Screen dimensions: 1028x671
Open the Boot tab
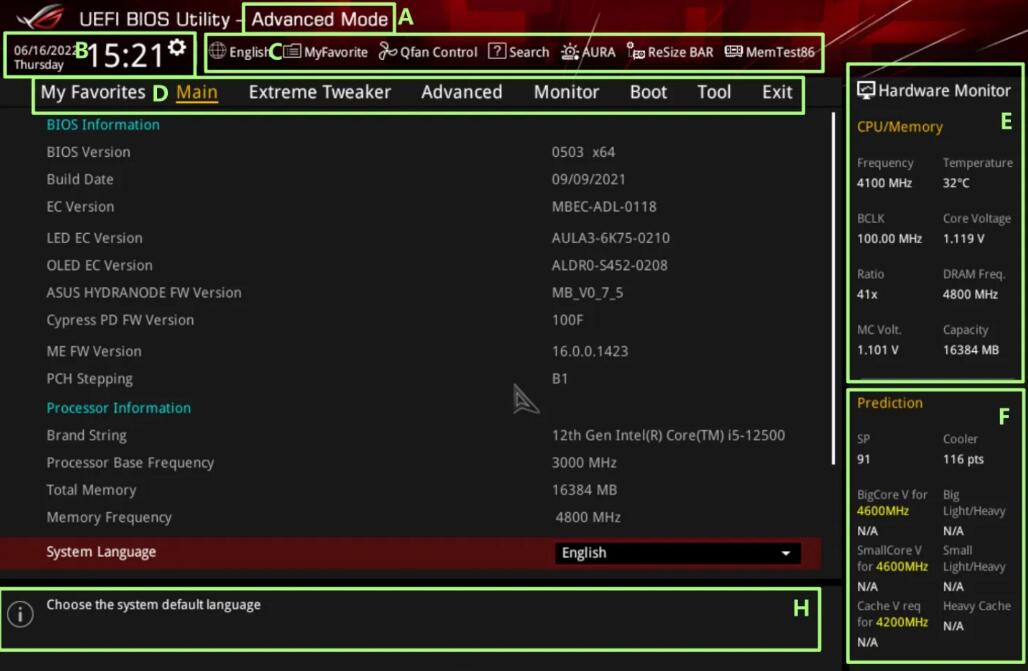coord(648,92)
